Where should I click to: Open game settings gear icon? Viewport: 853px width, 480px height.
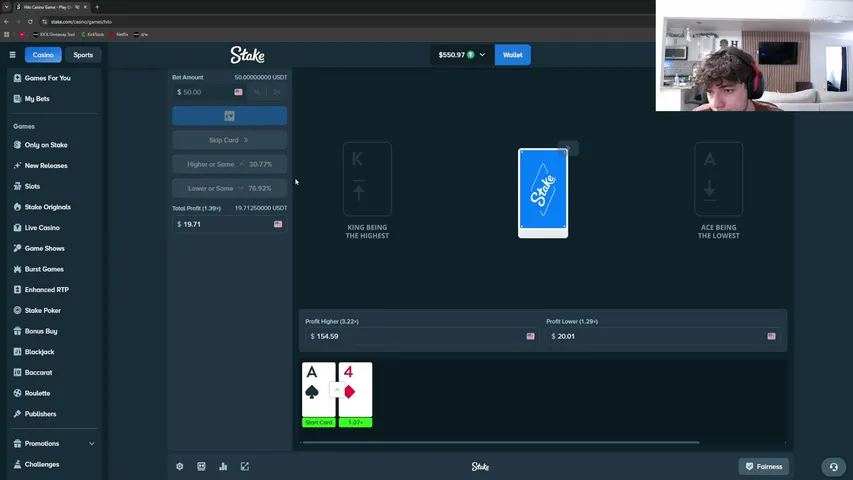[180, 466]
